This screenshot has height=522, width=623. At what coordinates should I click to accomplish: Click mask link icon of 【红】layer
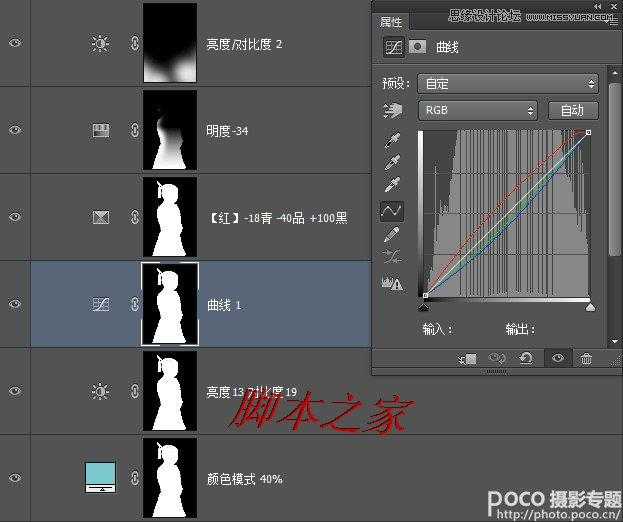coord(135,217)
